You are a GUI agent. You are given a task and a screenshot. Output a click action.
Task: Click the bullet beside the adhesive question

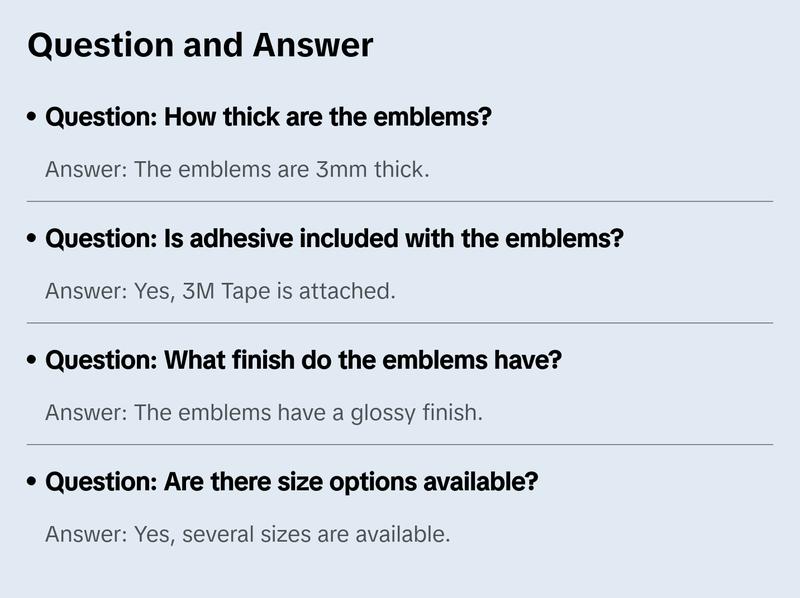(x=33, y=240)
